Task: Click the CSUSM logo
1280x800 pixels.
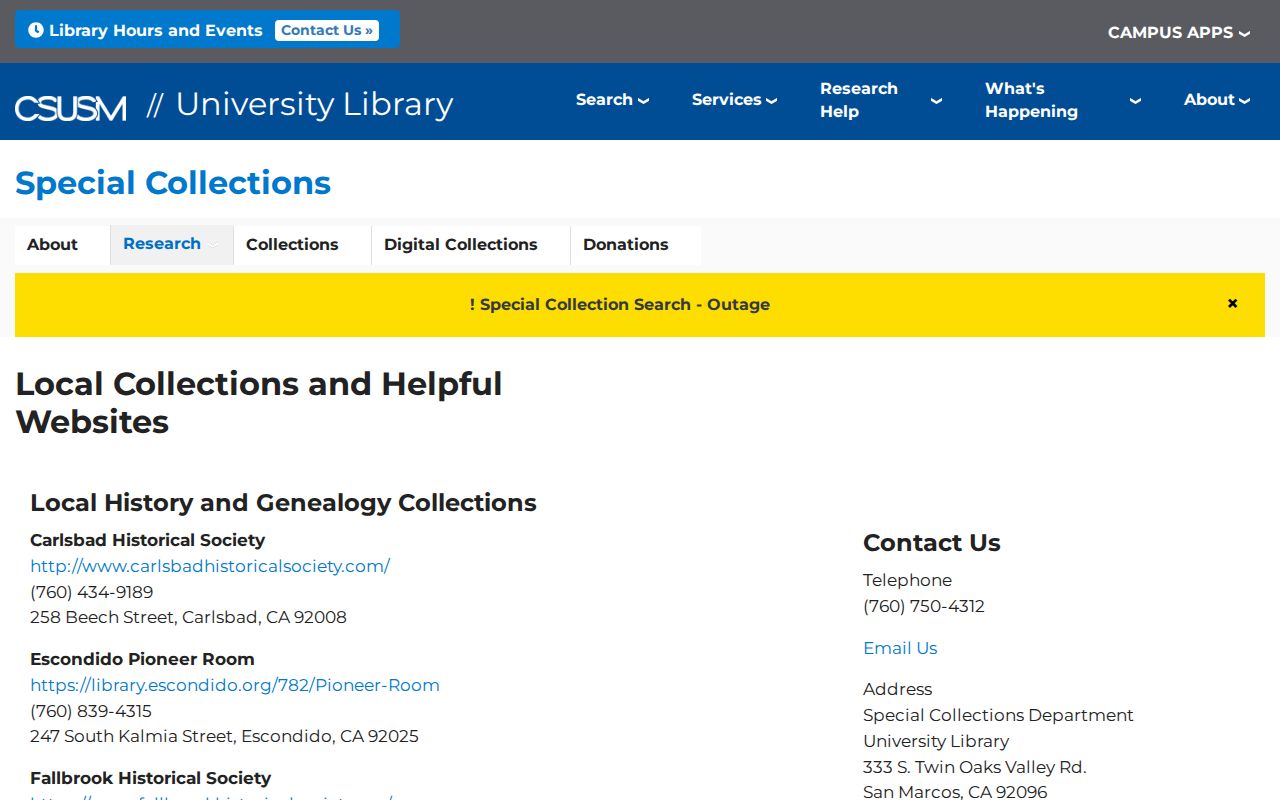Action: tap(71, 107)
